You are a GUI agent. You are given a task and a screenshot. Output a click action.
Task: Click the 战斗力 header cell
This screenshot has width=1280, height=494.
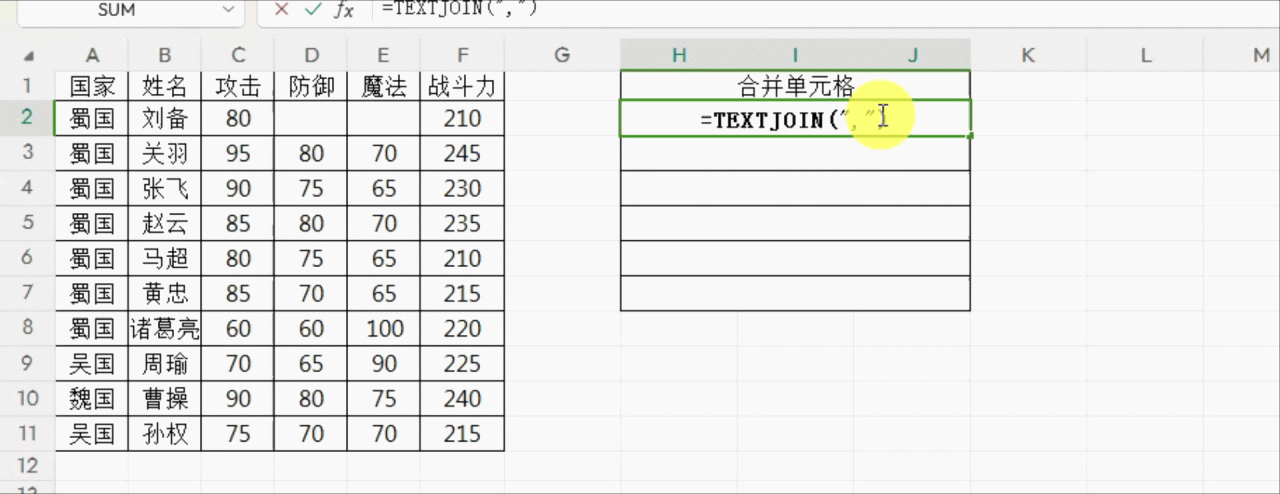pyautogui.click(x=462, y=86)
